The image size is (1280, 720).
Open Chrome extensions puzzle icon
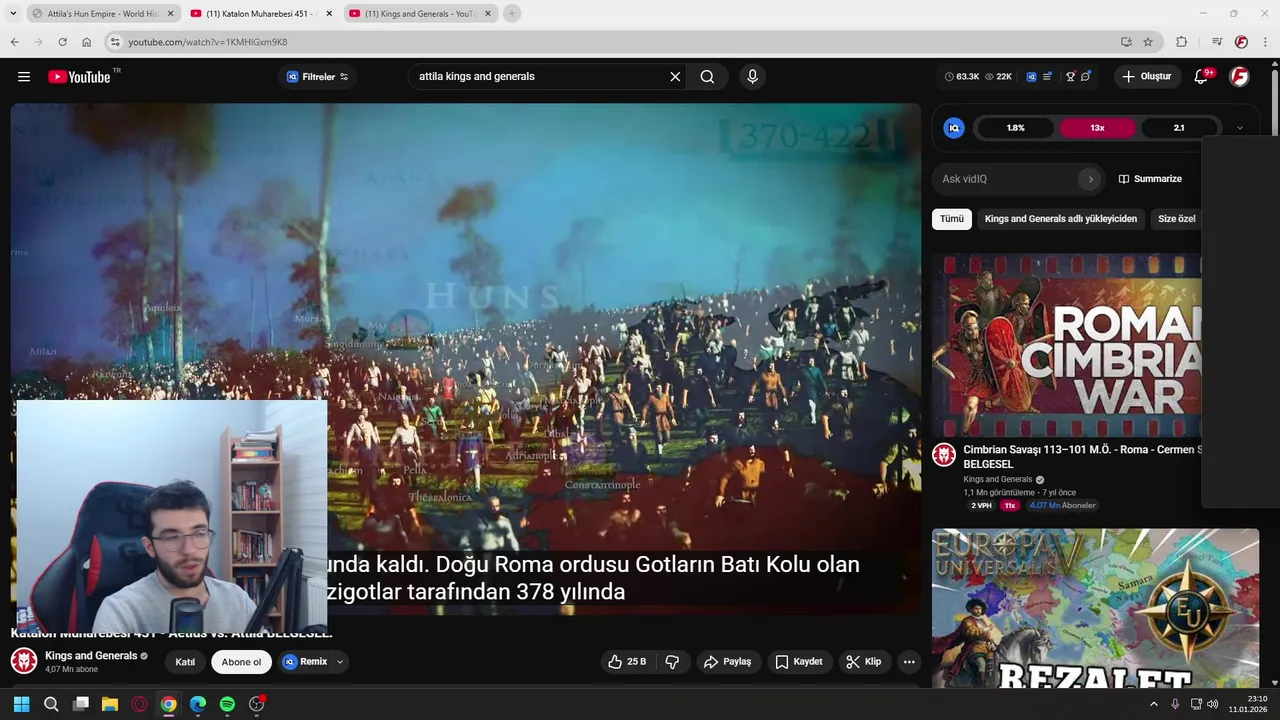pyautogui.click(x=1182, y=42)
